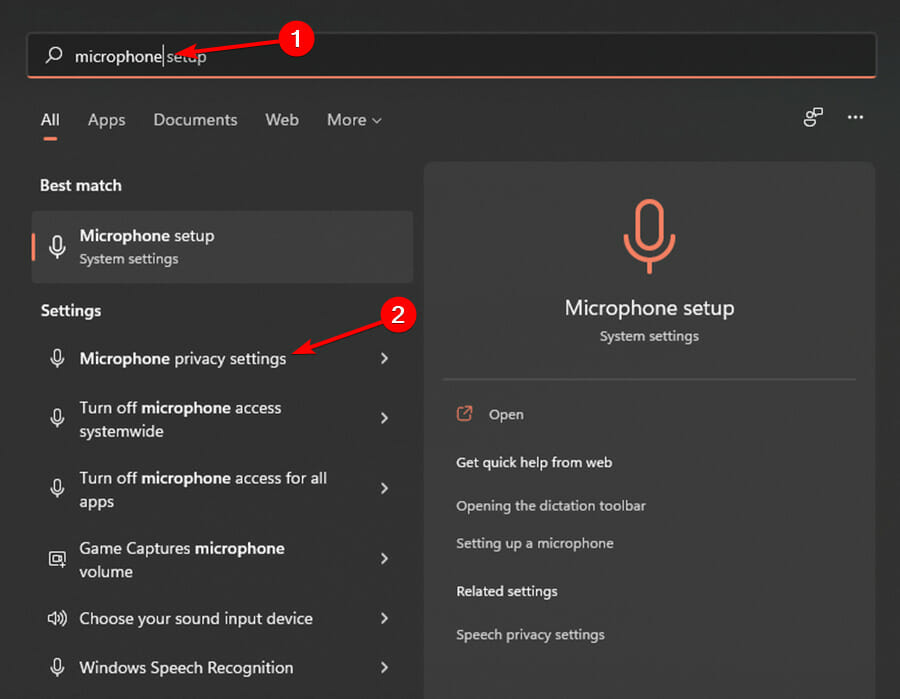
Task: Click the sound input speaker icon
Action: pos(57,618)
